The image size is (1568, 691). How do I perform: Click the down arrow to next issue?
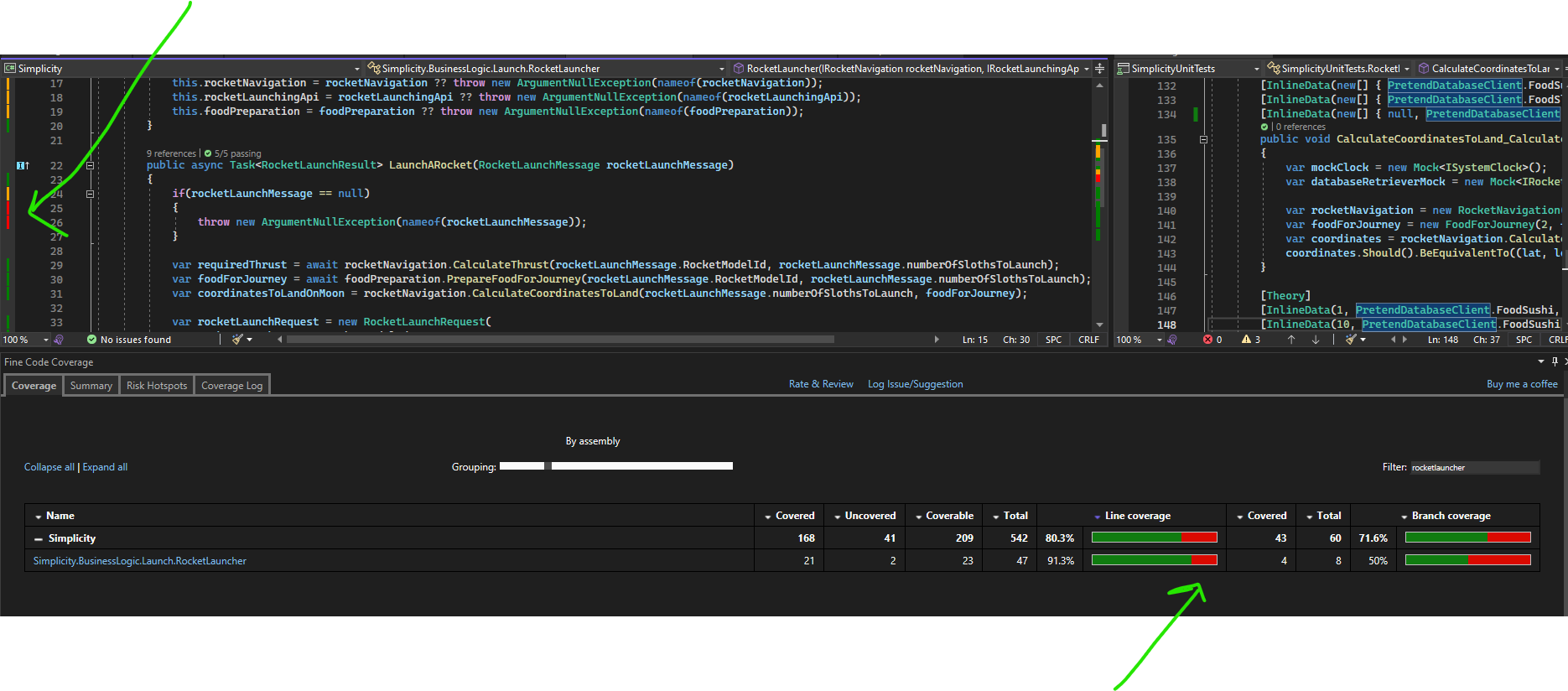tap(1316, 340)
